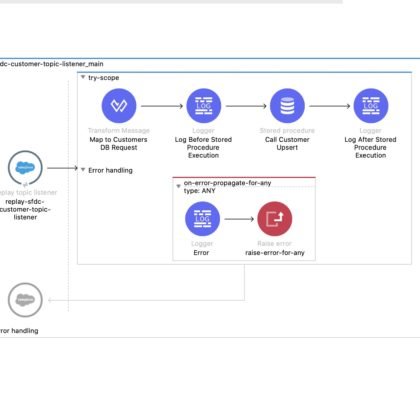
Task: Click the Log After Stored Procedure logger icon
Action: tap(371, 106)
